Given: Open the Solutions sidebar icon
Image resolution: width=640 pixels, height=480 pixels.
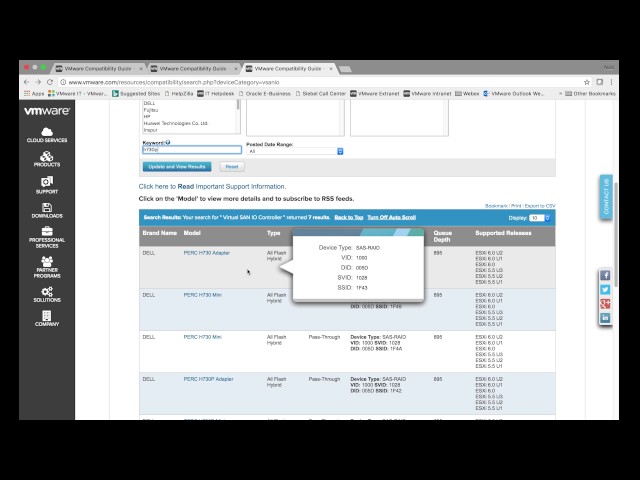Looking at the screenshot, I should pos(47,294).
